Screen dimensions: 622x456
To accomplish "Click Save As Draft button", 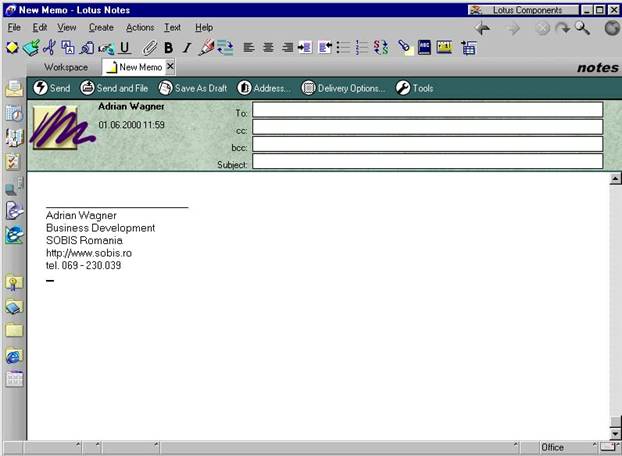I will (x=192, y=88).
